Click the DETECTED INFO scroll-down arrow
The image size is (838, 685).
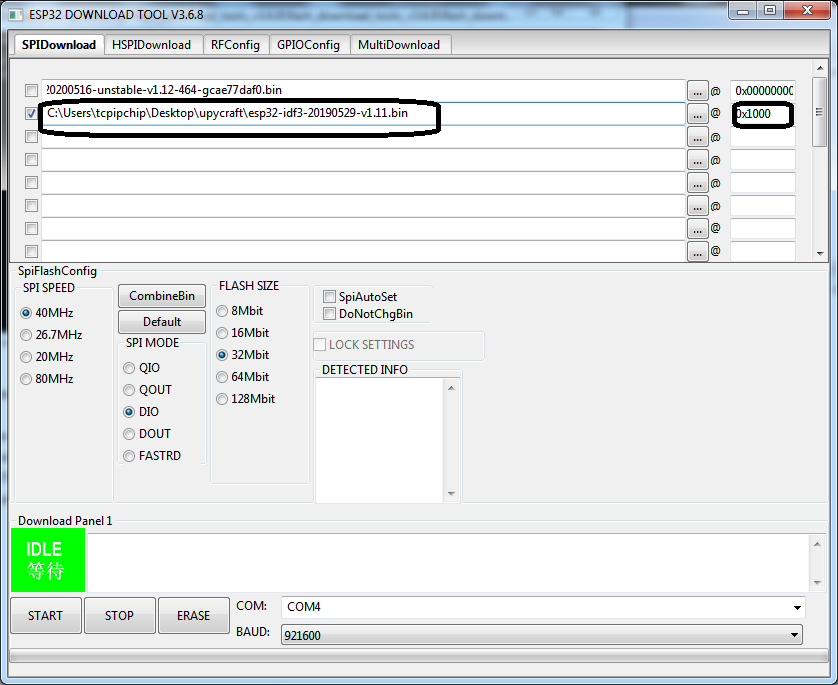tap(451, 494)
